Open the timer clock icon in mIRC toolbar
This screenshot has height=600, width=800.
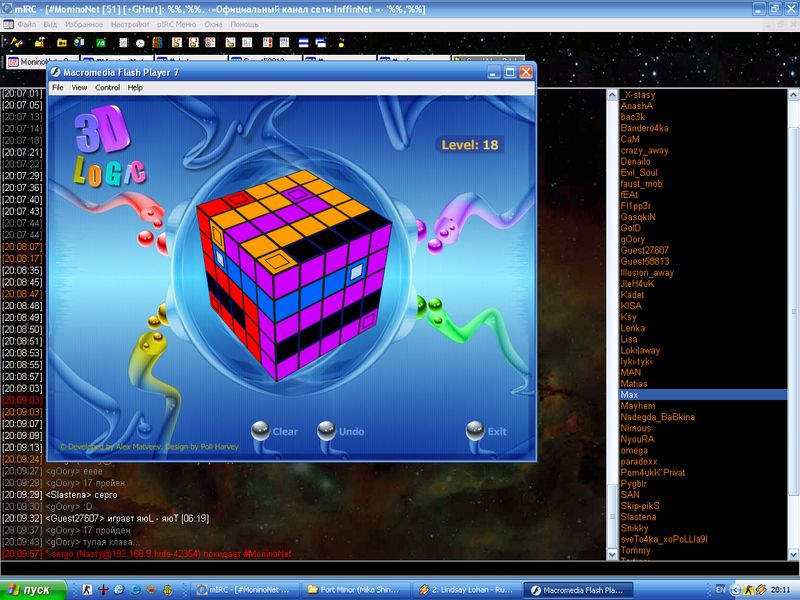(x=140, y=43)
